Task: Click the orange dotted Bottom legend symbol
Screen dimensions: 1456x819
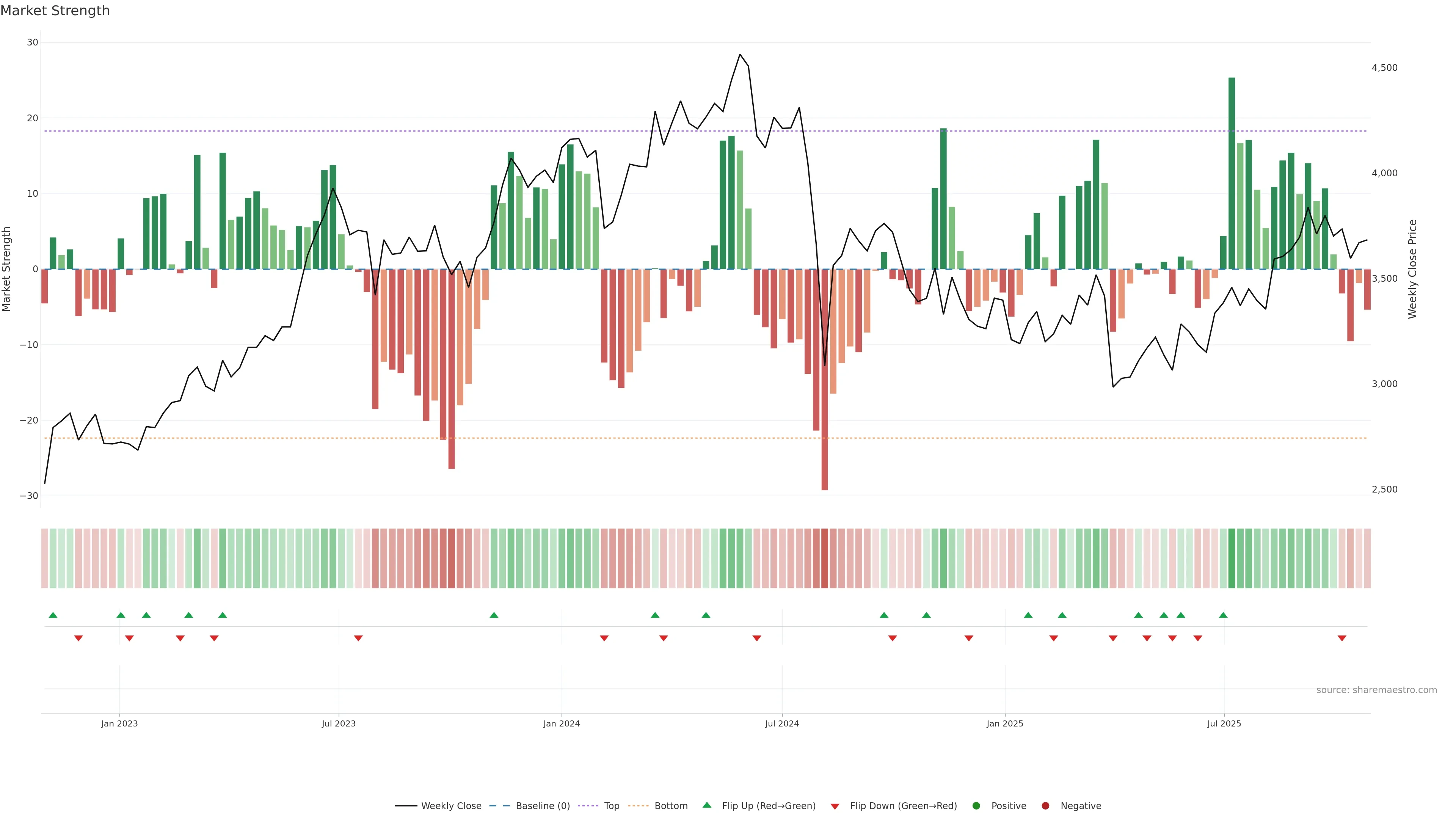Action: click(x=638, y=806)
